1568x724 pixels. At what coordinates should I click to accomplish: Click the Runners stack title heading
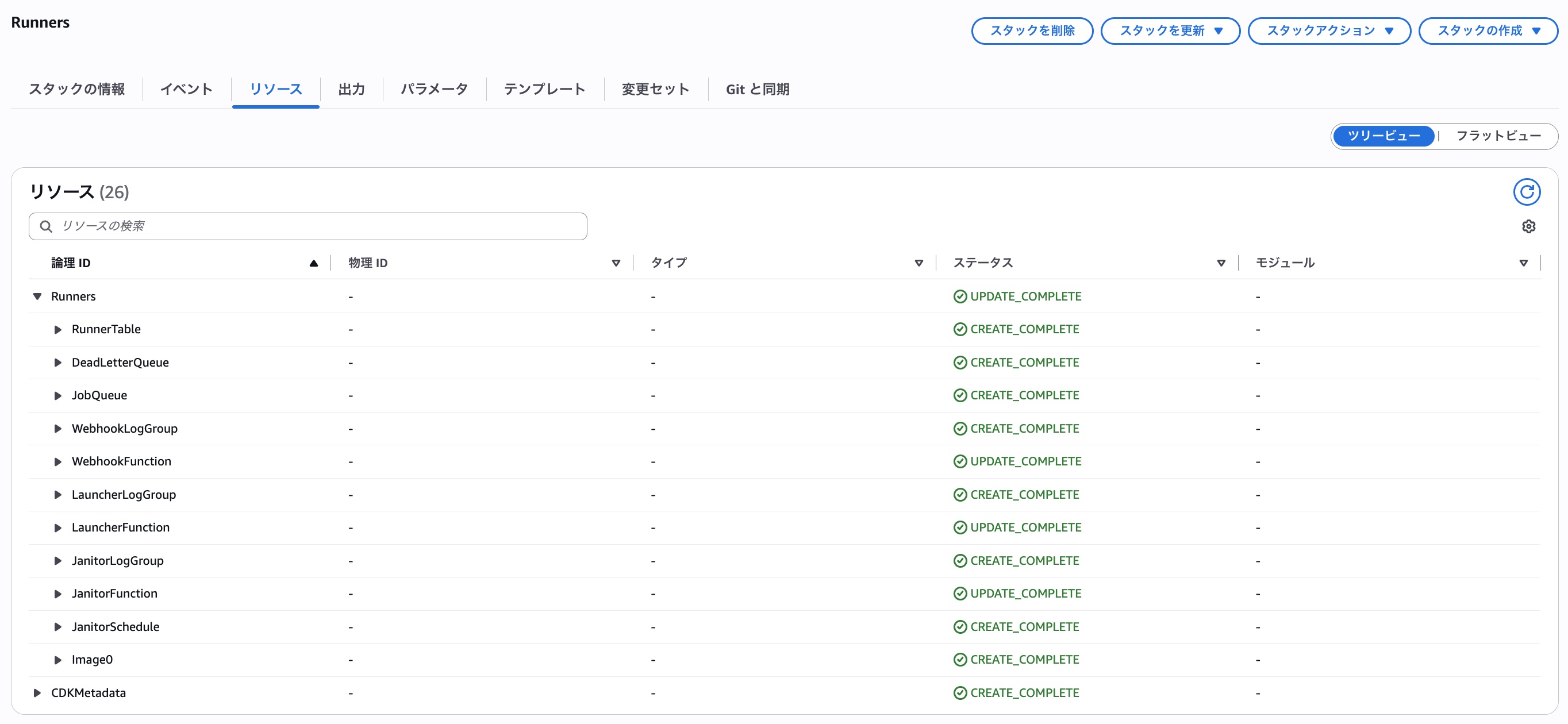tap(40, 22)
